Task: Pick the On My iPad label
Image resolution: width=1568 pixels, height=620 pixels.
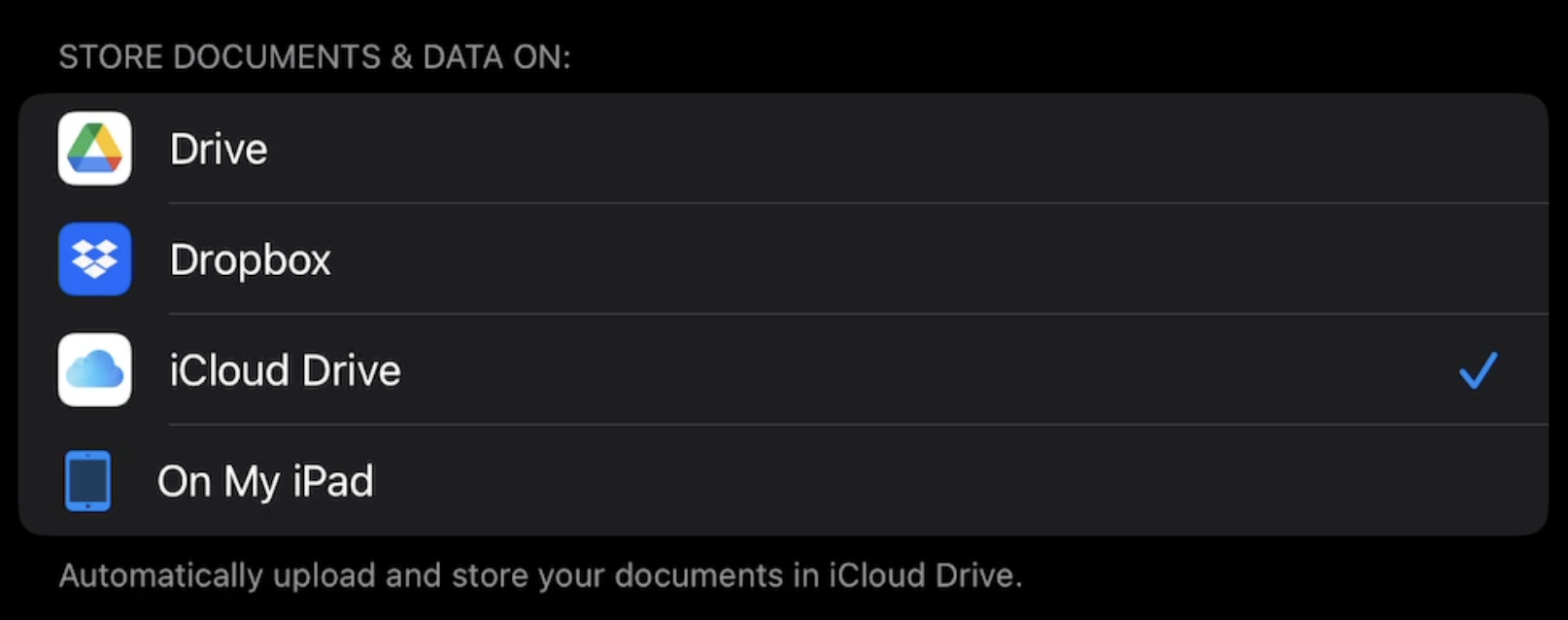Action: (265, 482)
